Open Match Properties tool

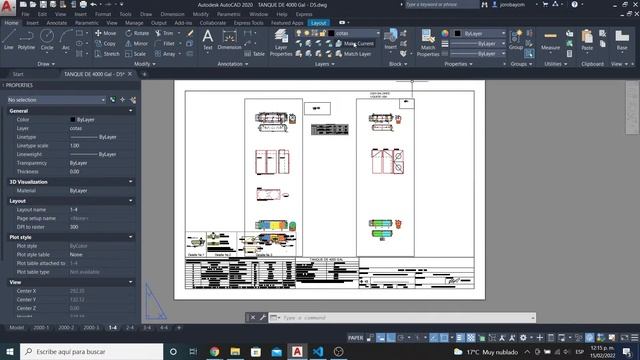tap(428, 42)
